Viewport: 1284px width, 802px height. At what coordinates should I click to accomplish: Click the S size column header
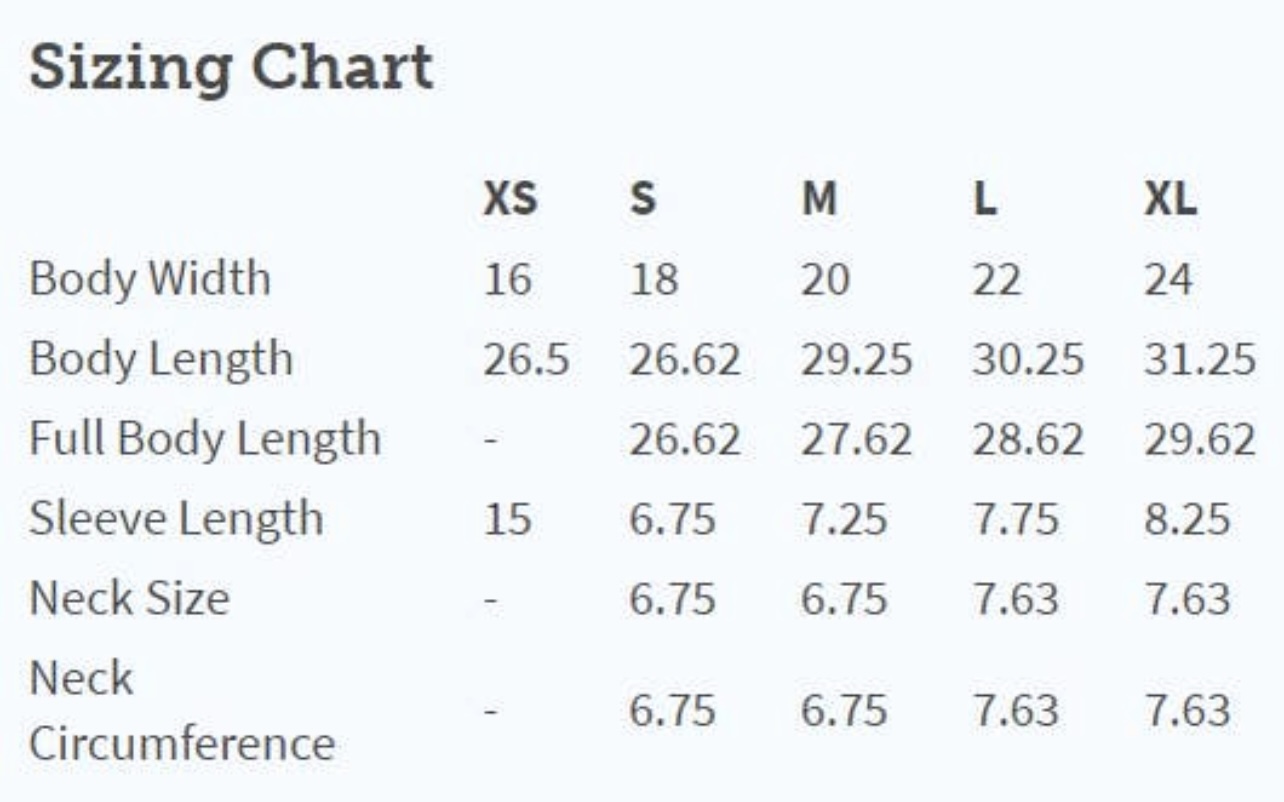tap(643, 200)
